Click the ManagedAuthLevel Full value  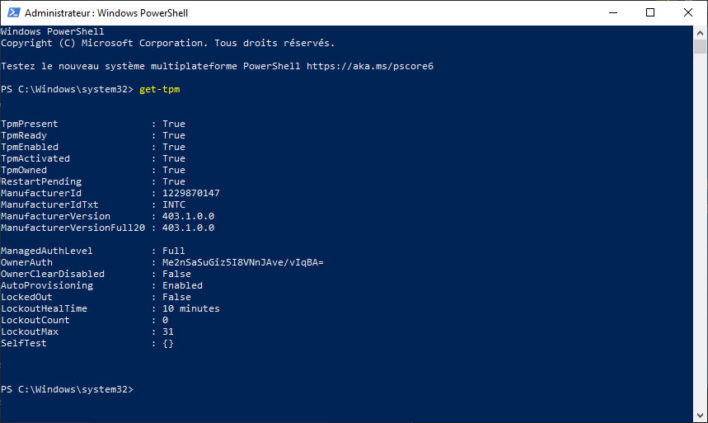[x=174, y=250]
